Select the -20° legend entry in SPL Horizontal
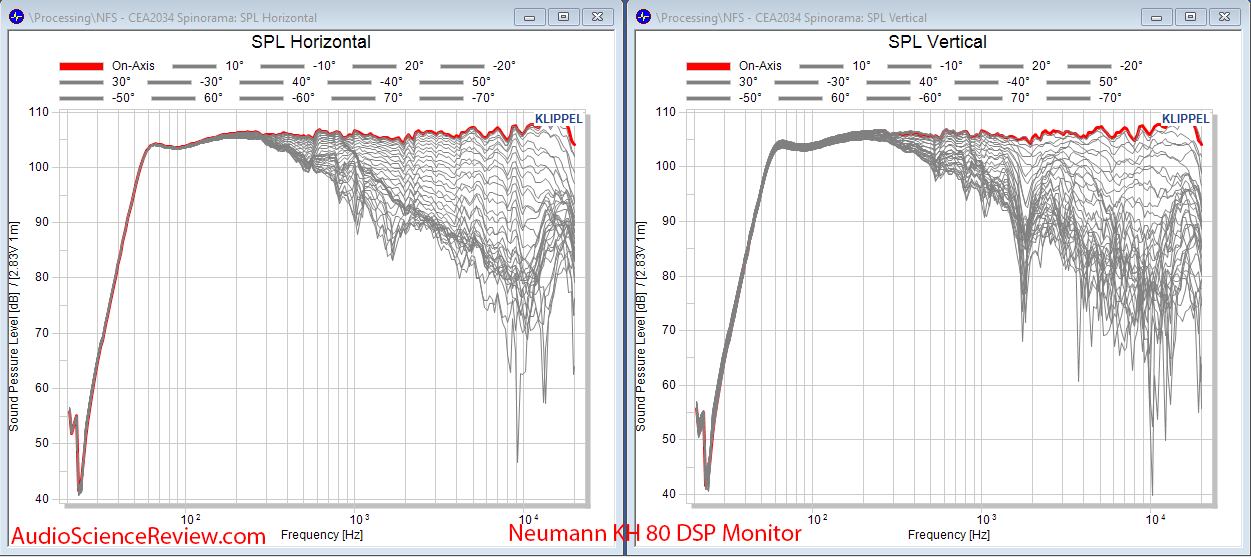The height and width of the screenshot is (558, 1251). point(478,66)
